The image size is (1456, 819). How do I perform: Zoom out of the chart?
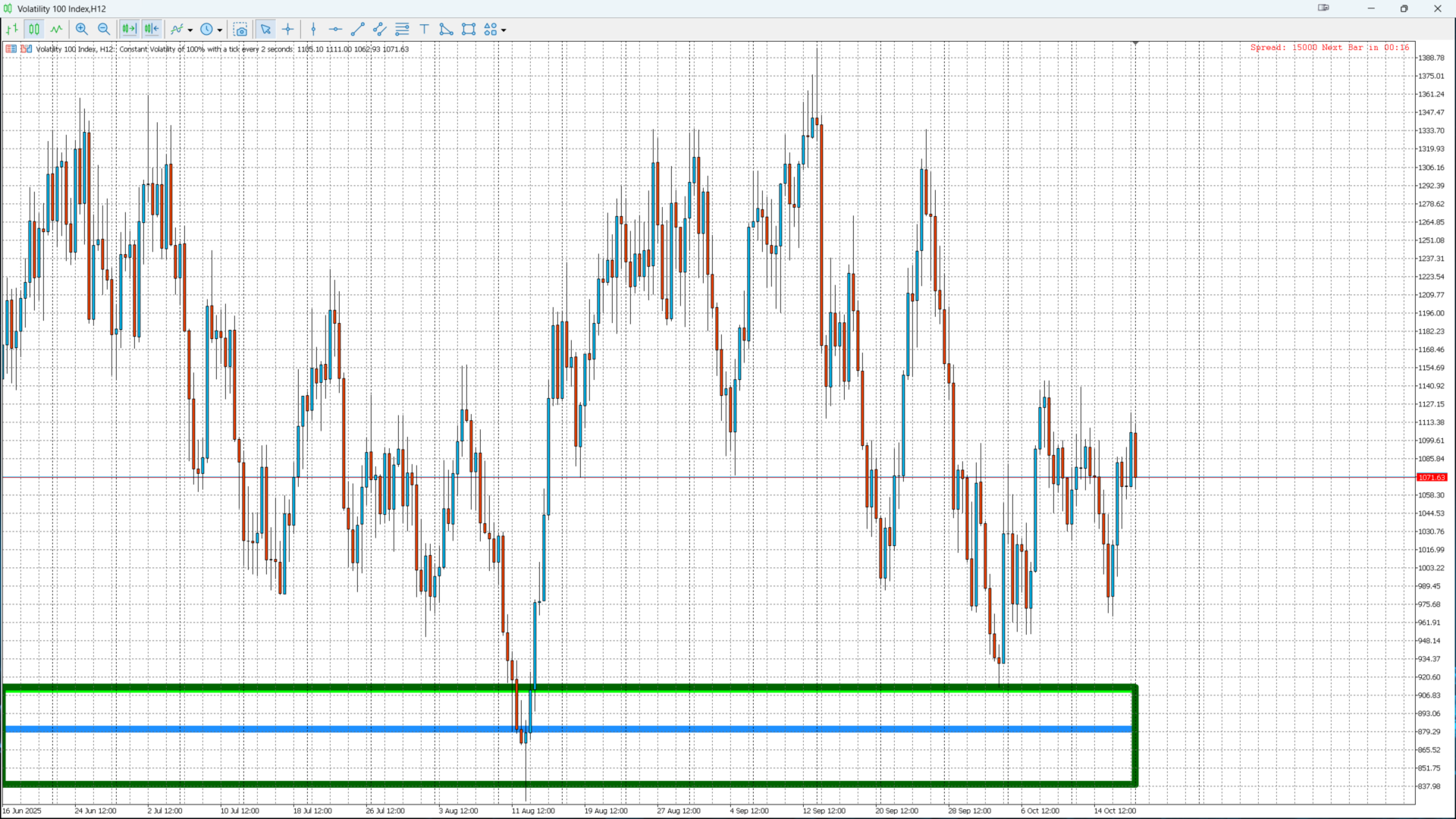coord(104,30)
